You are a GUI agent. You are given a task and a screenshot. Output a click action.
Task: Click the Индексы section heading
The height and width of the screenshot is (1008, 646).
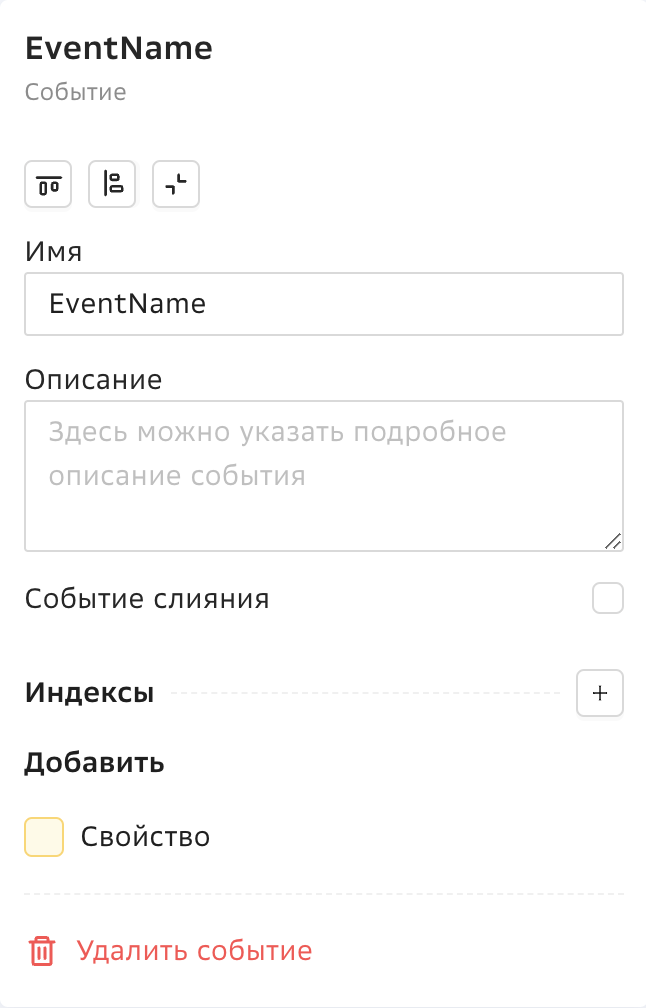(x=89, y=693)
